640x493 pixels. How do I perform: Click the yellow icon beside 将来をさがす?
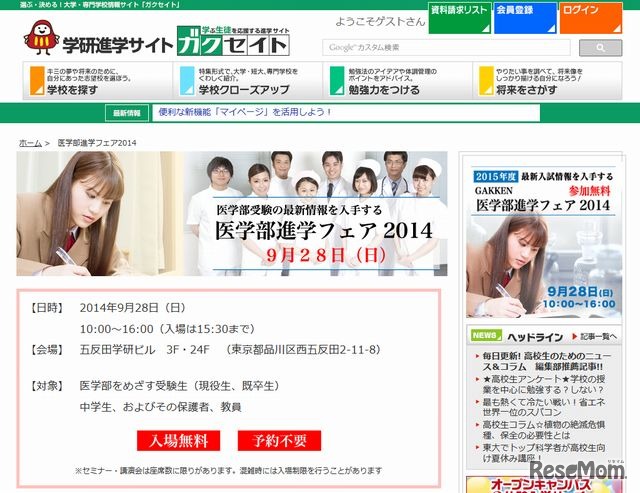coord(486,81)
